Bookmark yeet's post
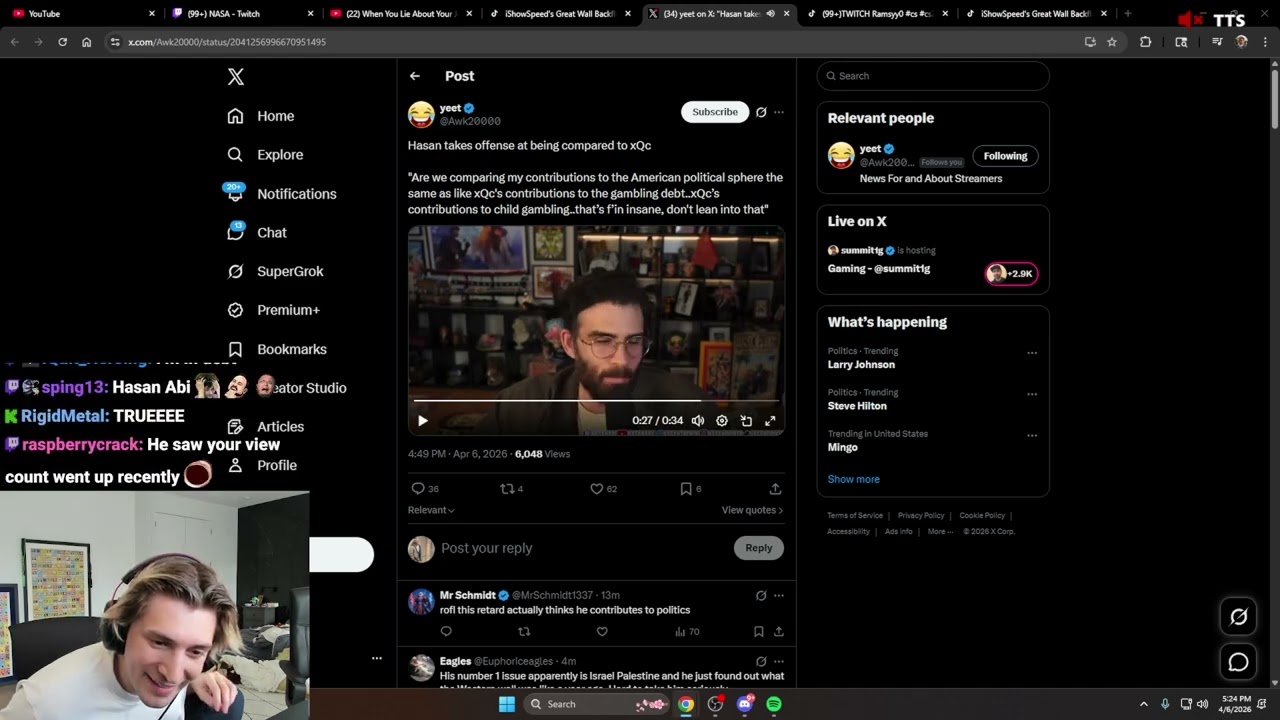1280x720 pixels. 690,489
